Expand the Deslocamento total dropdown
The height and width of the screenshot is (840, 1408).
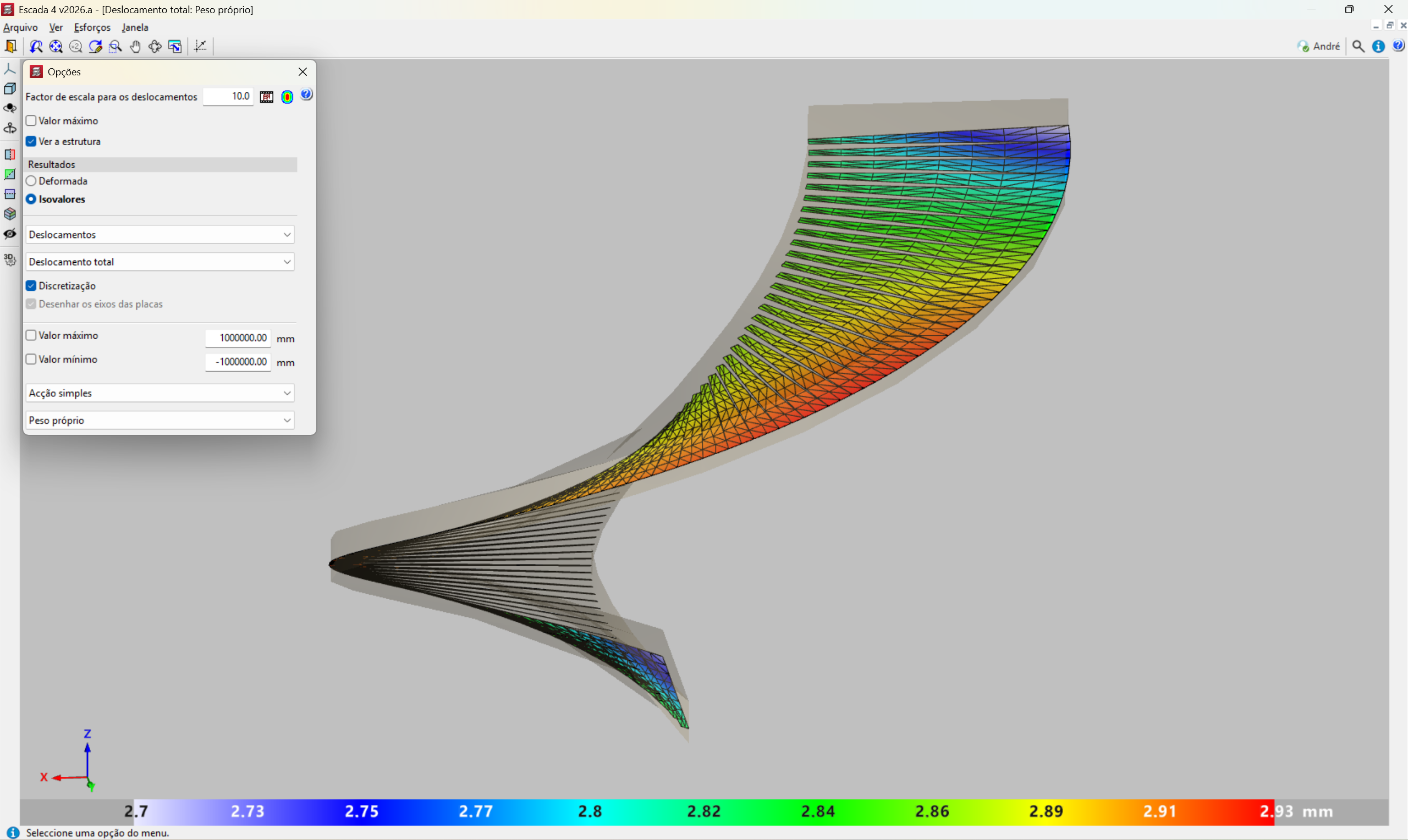click(159, 262)
